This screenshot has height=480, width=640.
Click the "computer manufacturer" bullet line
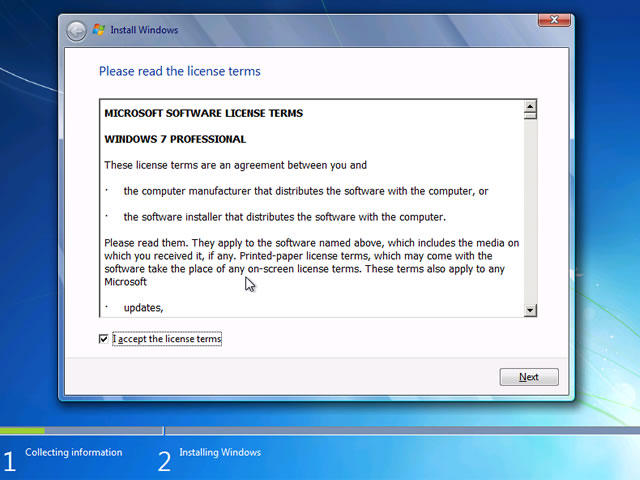pyautogui.click(x=306, y=191)
